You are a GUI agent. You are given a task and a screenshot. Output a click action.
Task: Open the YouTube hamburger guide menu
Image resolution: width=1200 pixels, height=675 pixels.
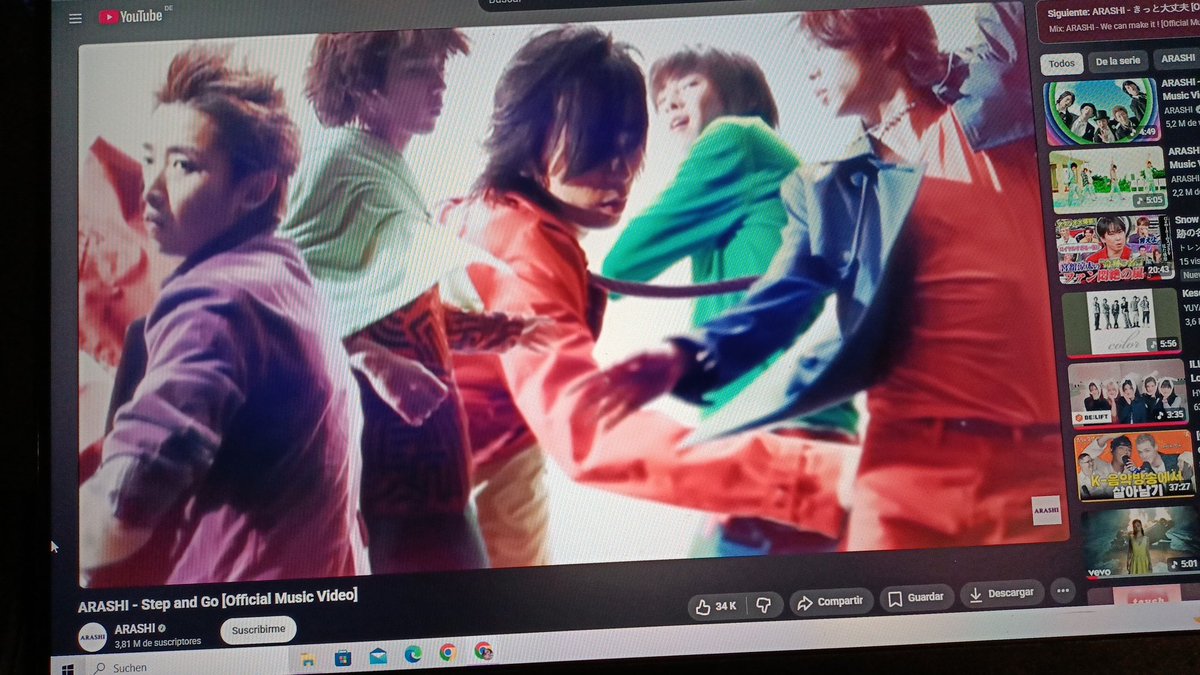click(x=75, y=18)
